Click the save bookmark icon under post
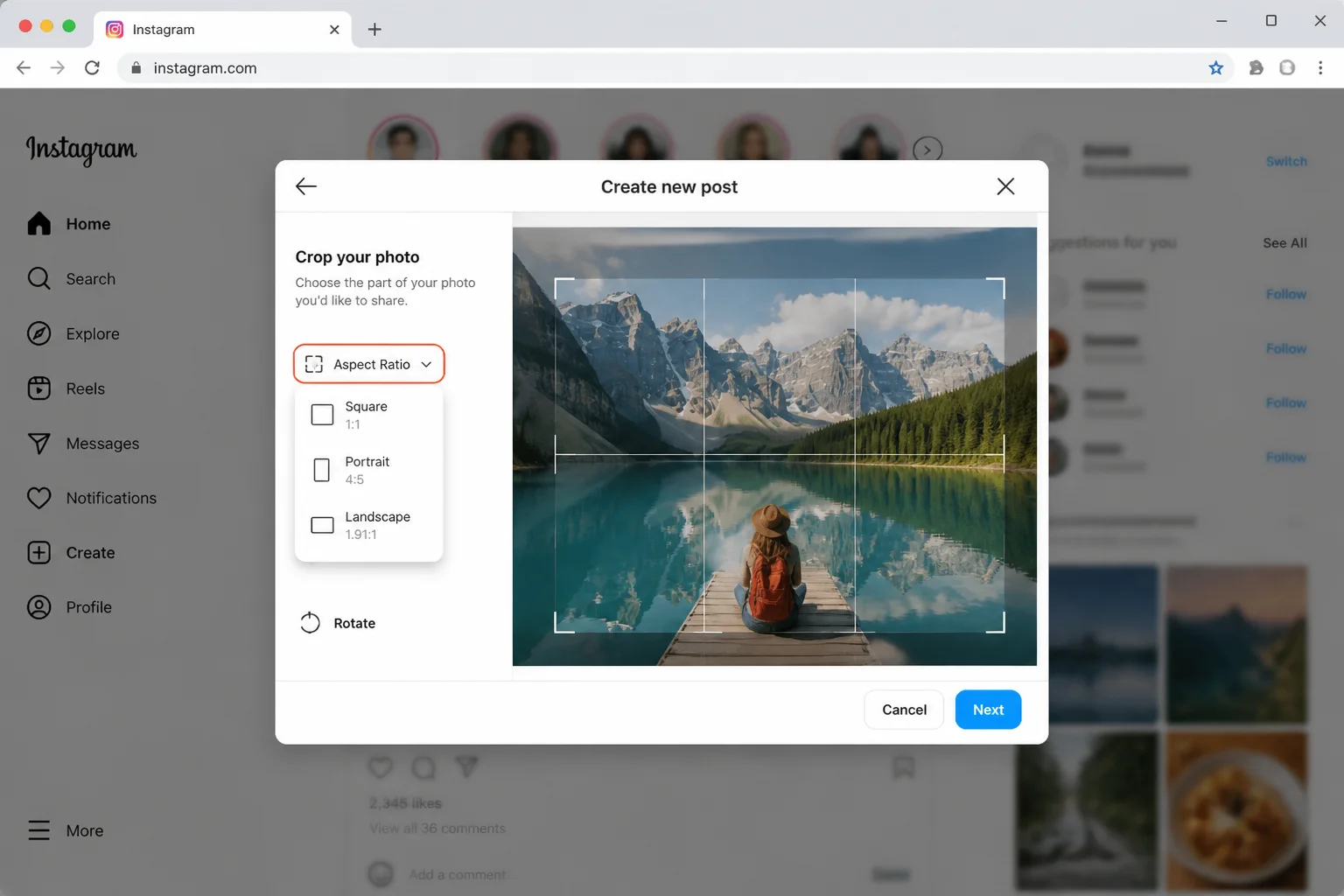This screenshot has height=896, width=1344. tap(903, 767)
